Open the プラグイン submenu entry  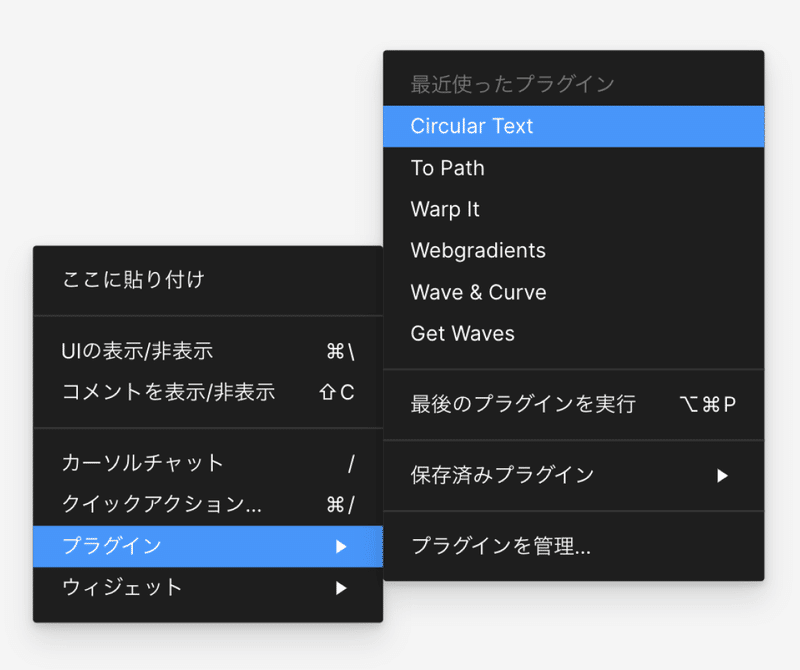(208, 547)
